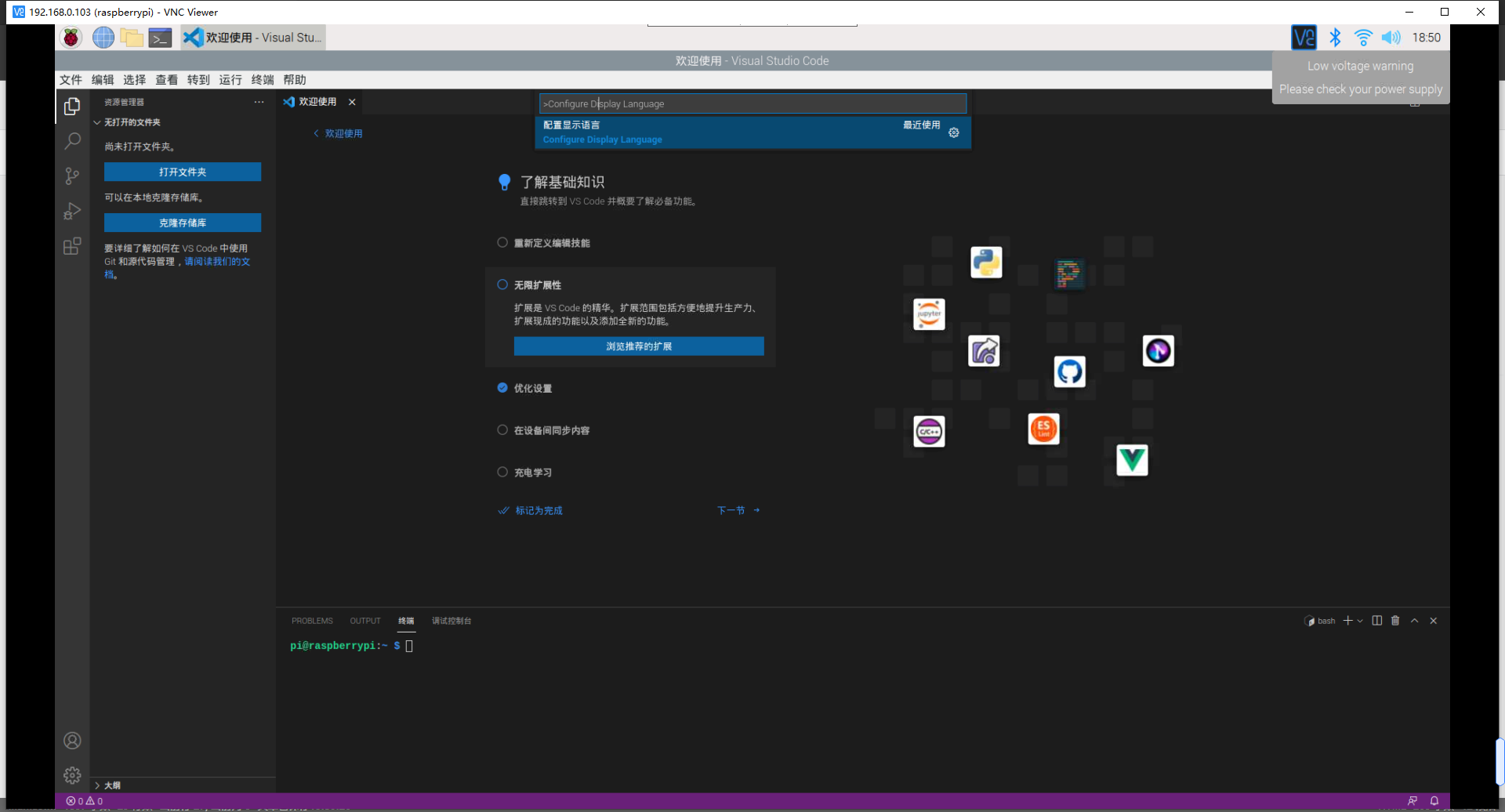Select the 优化设置 step radio
Image resolution: width=1505 pixels, height=812 pixels.
coord(502,388)
